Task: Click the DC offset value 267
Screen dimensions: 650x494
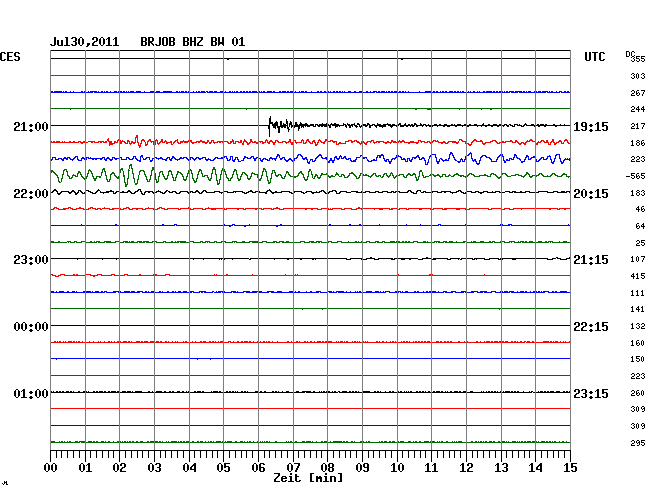Action: coord(638,93)
